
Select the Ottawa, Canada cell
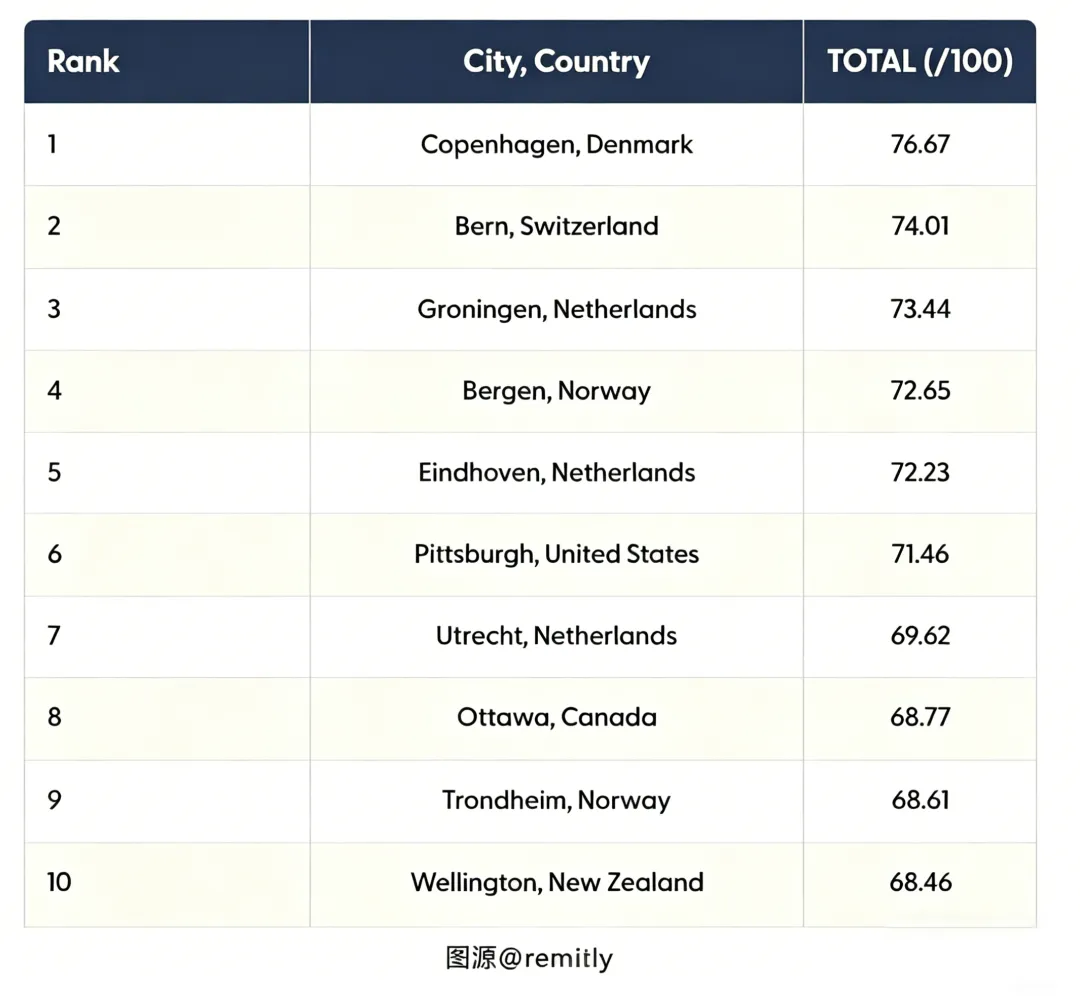coord(556,718)
